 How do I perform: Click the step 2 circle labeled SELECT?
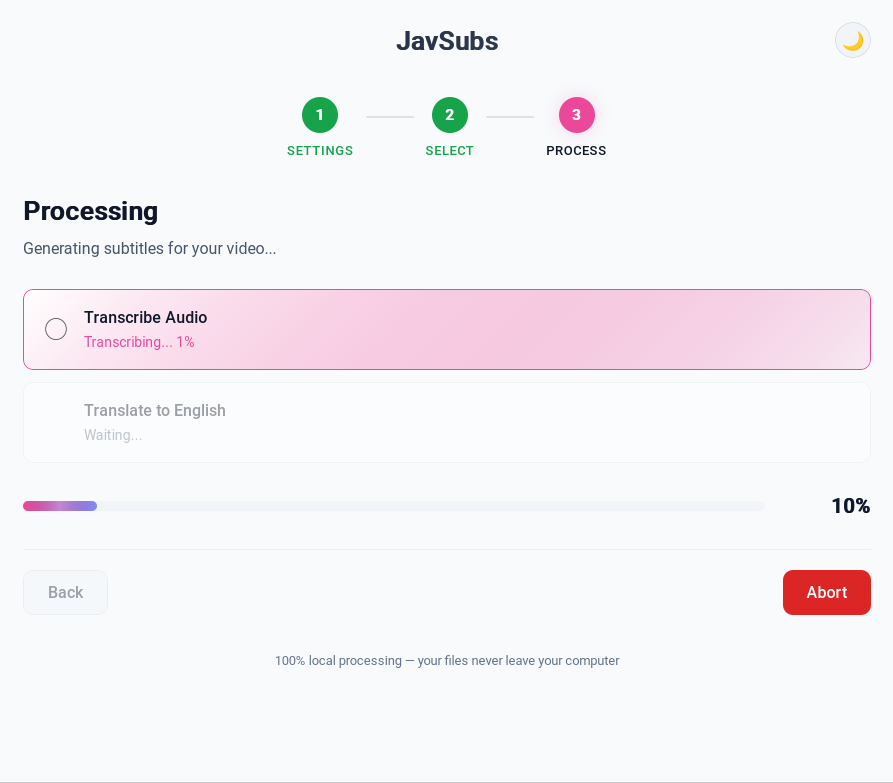coord(449,115)
